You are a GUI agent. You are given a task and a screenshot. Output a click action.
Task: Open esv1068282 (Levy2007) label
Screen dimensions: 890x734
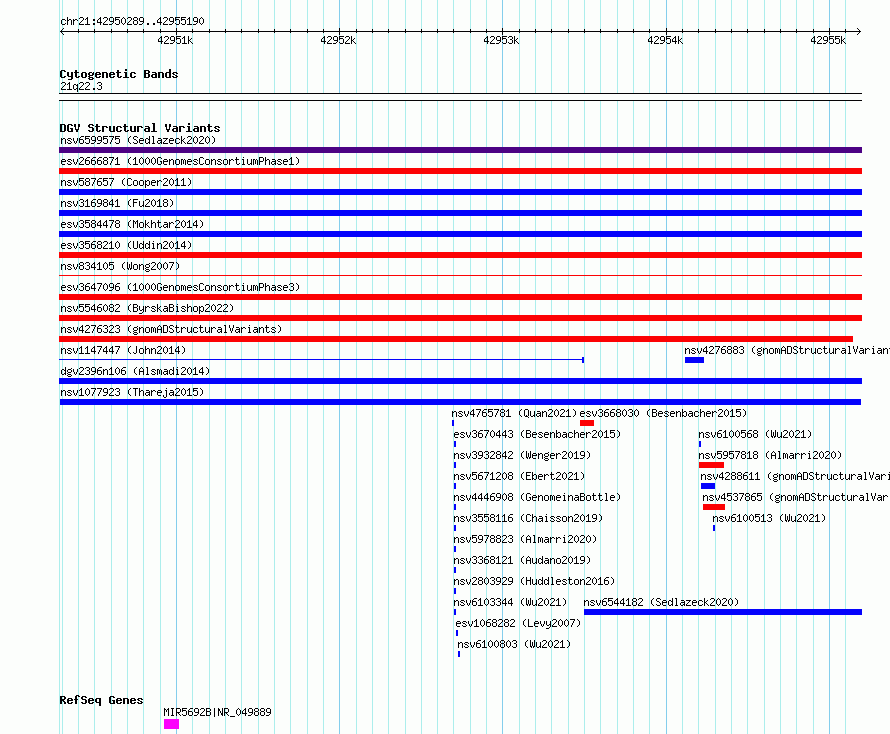pos(518,623)
